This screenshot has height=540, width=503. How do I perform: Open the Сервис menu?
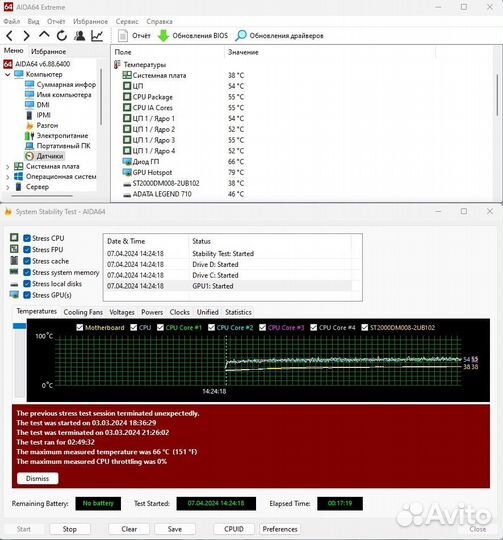click(127, 21)
